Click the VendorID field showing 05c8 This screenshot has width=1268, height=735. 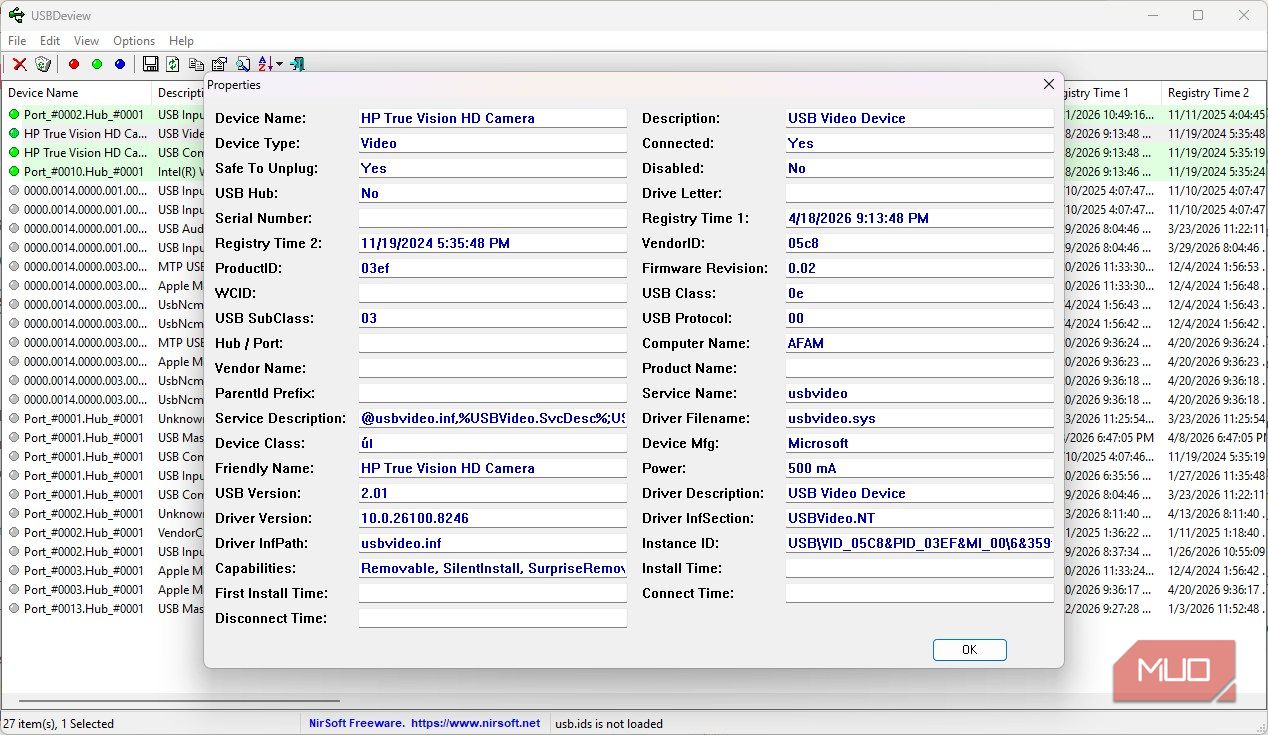(920, 243)
